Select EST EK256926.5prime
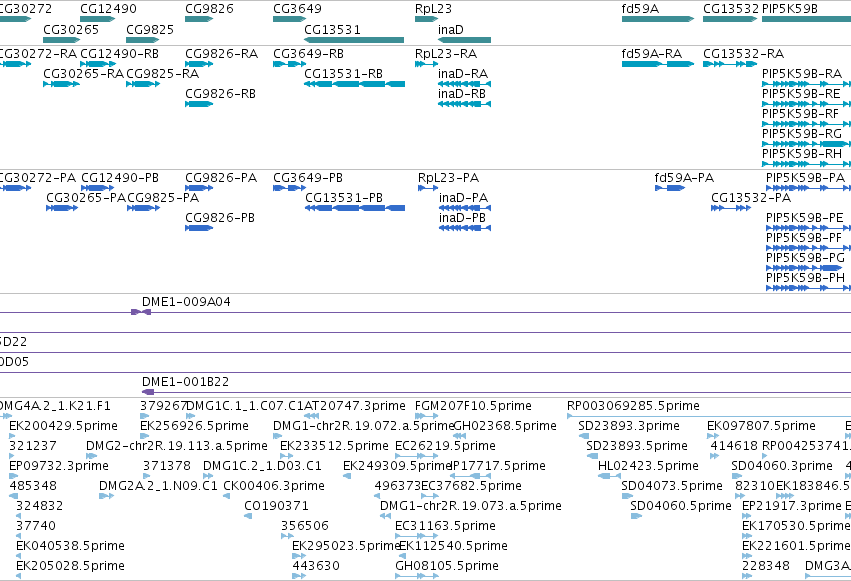Viewport: 851px width, 581px height. [x=144, y=436]
